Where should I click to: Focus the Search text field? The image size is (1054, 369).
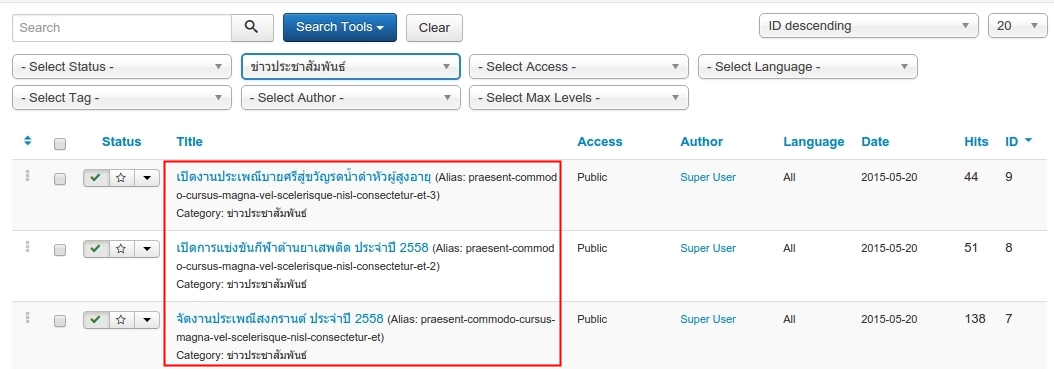pos(122,28)
